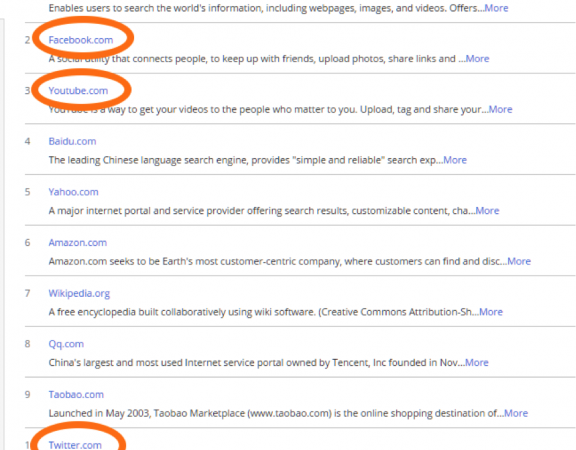Screen dimensions: 576x450
Task: Show More of Yahoo description
Action: tap(487, 211)
